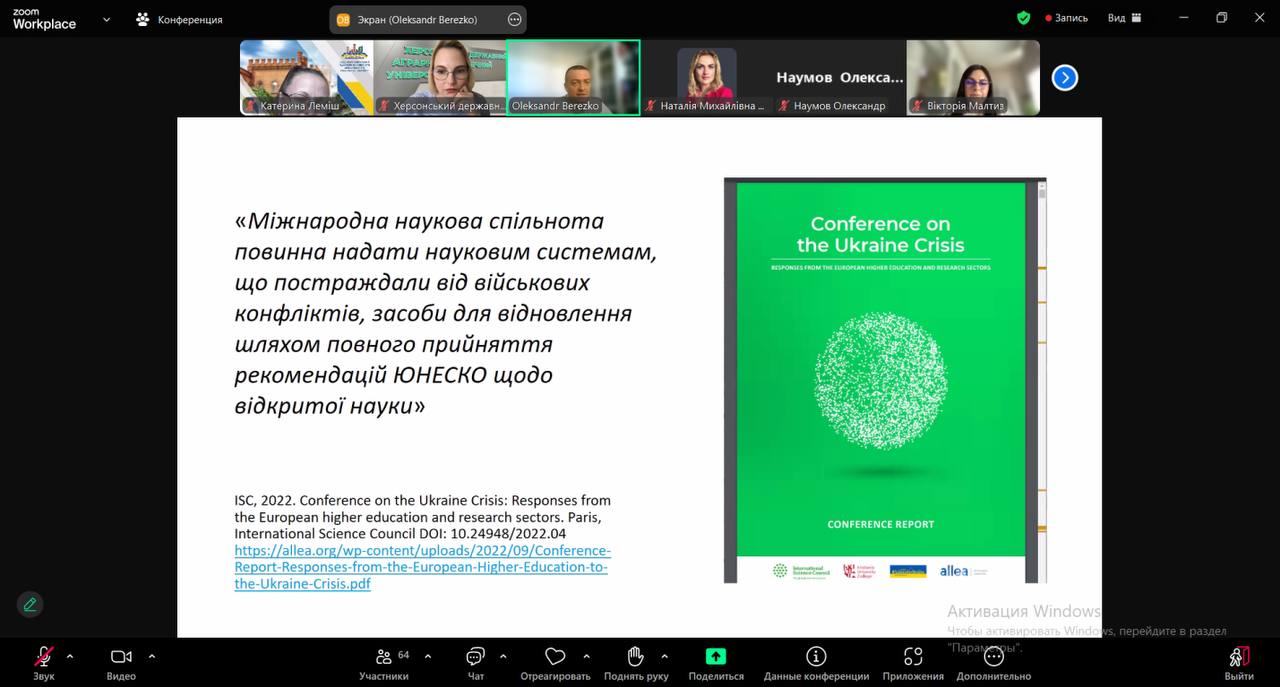Viewport: 1280px width, 687px height.
Task: Click the green encryption shield icon
Action: (x=1023, y=18)
